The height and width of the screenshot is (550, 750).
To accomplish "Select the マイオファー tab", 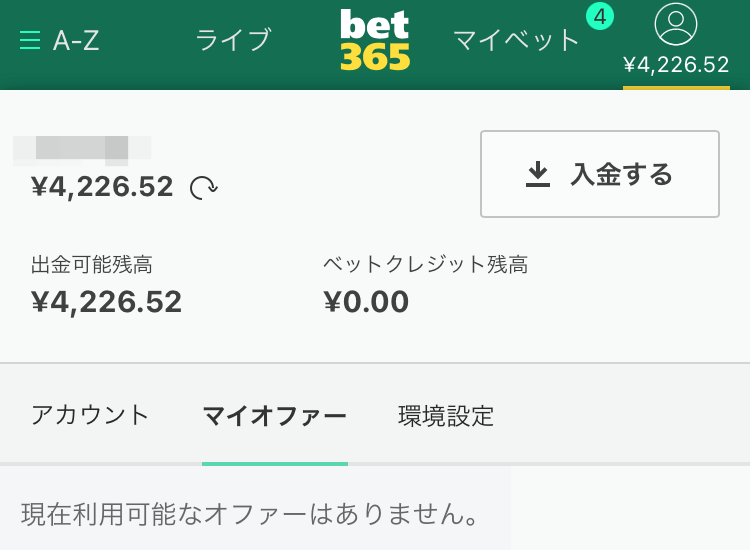I will point(275,416).
